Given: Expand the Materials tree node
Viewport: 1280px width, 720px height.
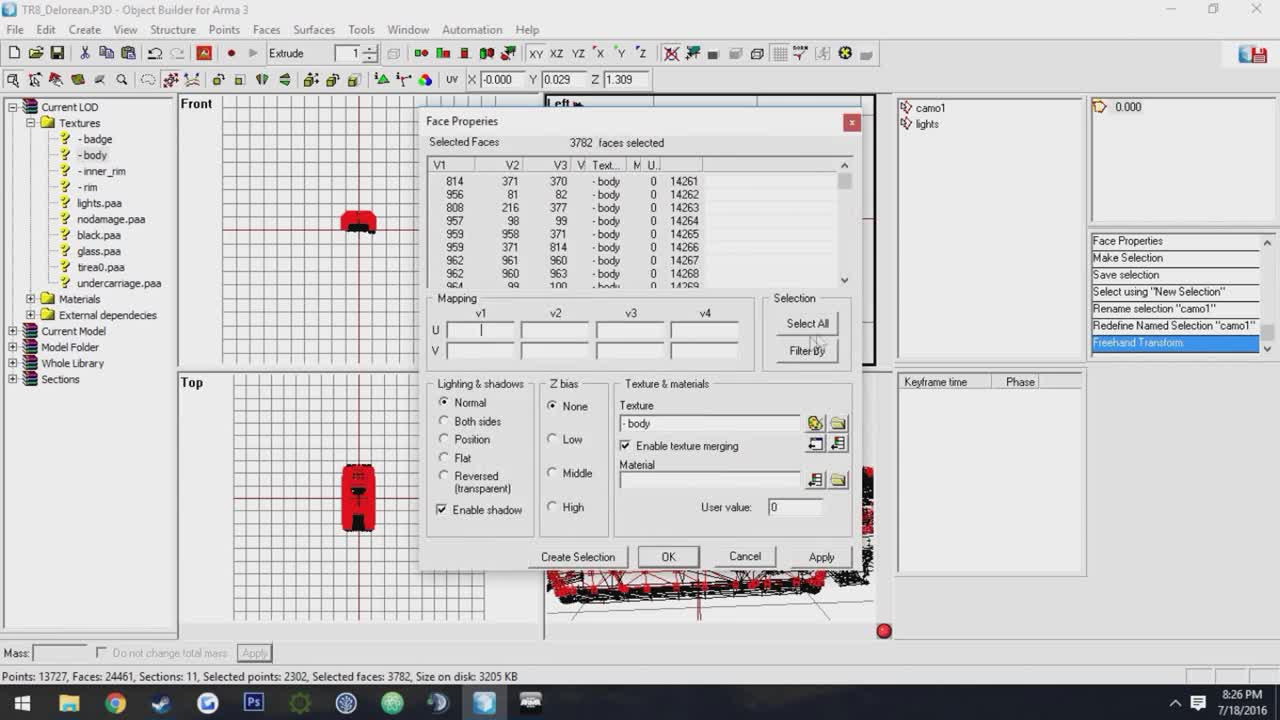Looking at the screenshot, I should [x=30, y=298].
